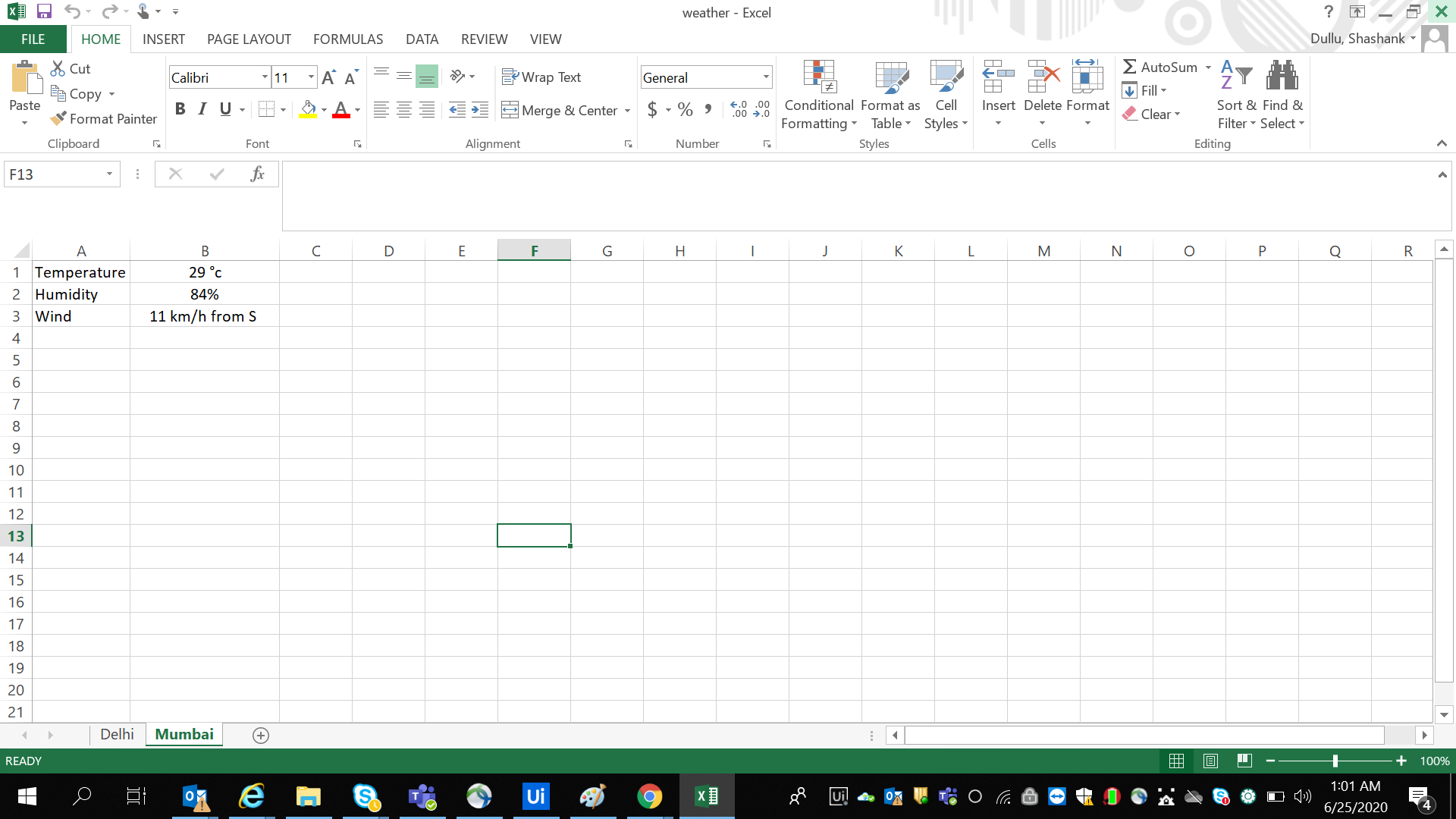This screenshot has height=819, width=1456.
Task: Toggle Italic formatting
Action: coord(202,109)
